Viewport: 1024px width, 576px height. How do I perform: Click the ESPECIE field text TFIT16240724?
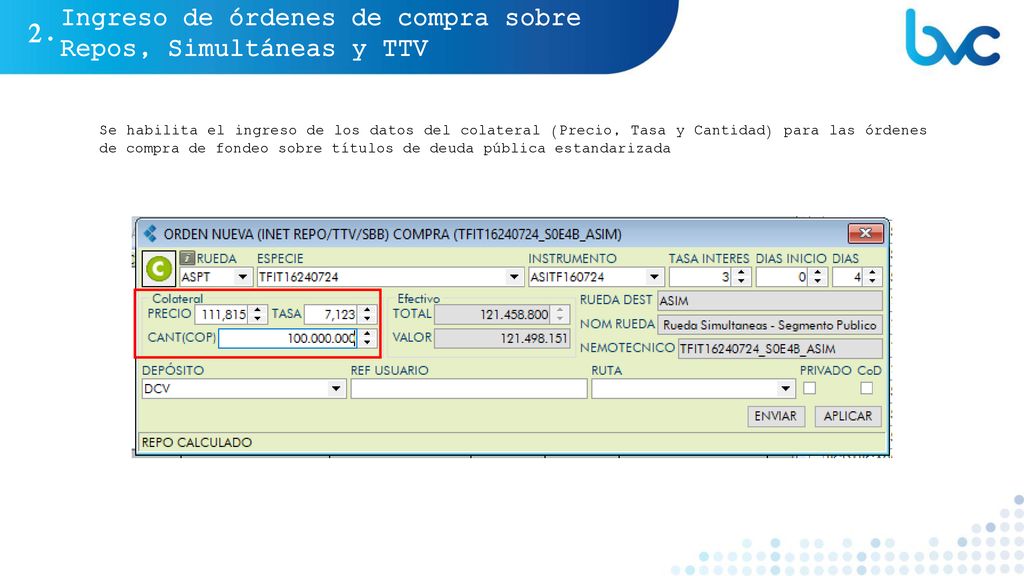[298, 277]
